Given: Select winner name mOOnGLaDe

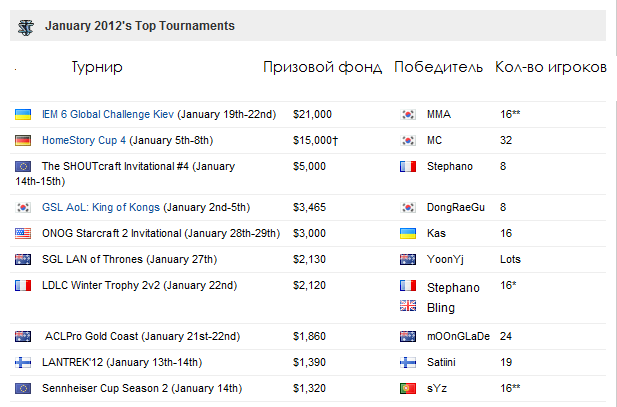Looking at the screenshot, I should pyautogui.click(x=458, y=337).
